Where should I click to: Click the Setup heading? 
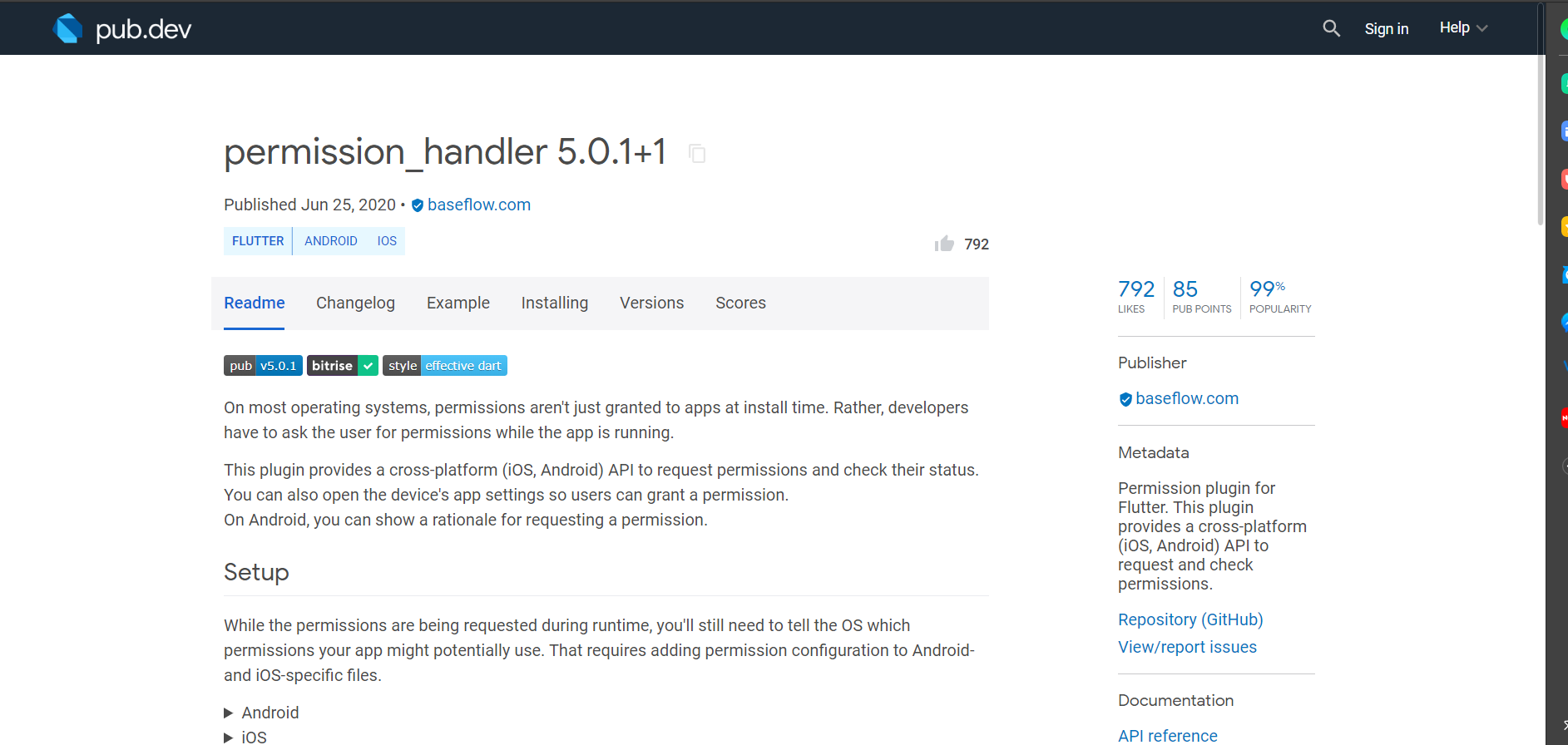(x=256, y=572)
